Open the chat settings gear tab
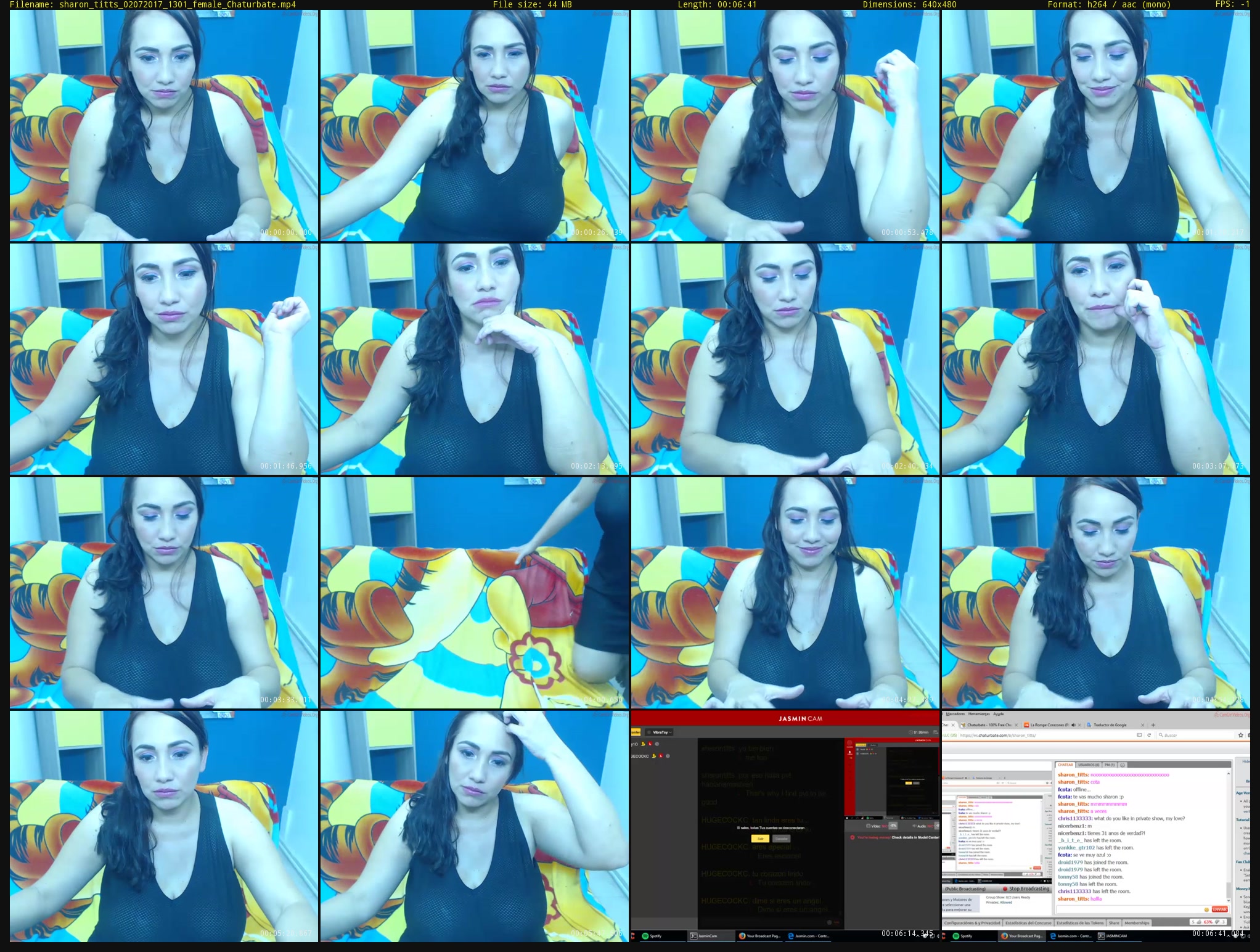This screenshot has width=1260, height=952. (x=1123, y=765)
